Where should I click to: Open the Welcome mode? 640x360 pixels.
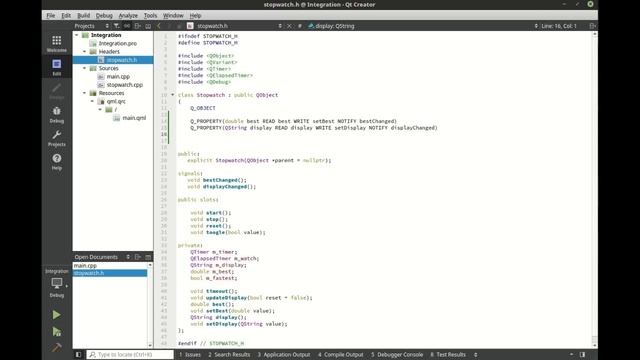pos(56,44)
